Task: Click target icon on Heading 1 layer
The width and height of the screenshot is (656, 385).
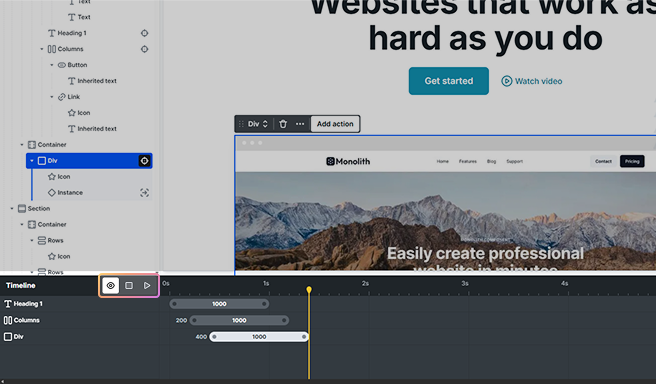Action: point(144,33)
